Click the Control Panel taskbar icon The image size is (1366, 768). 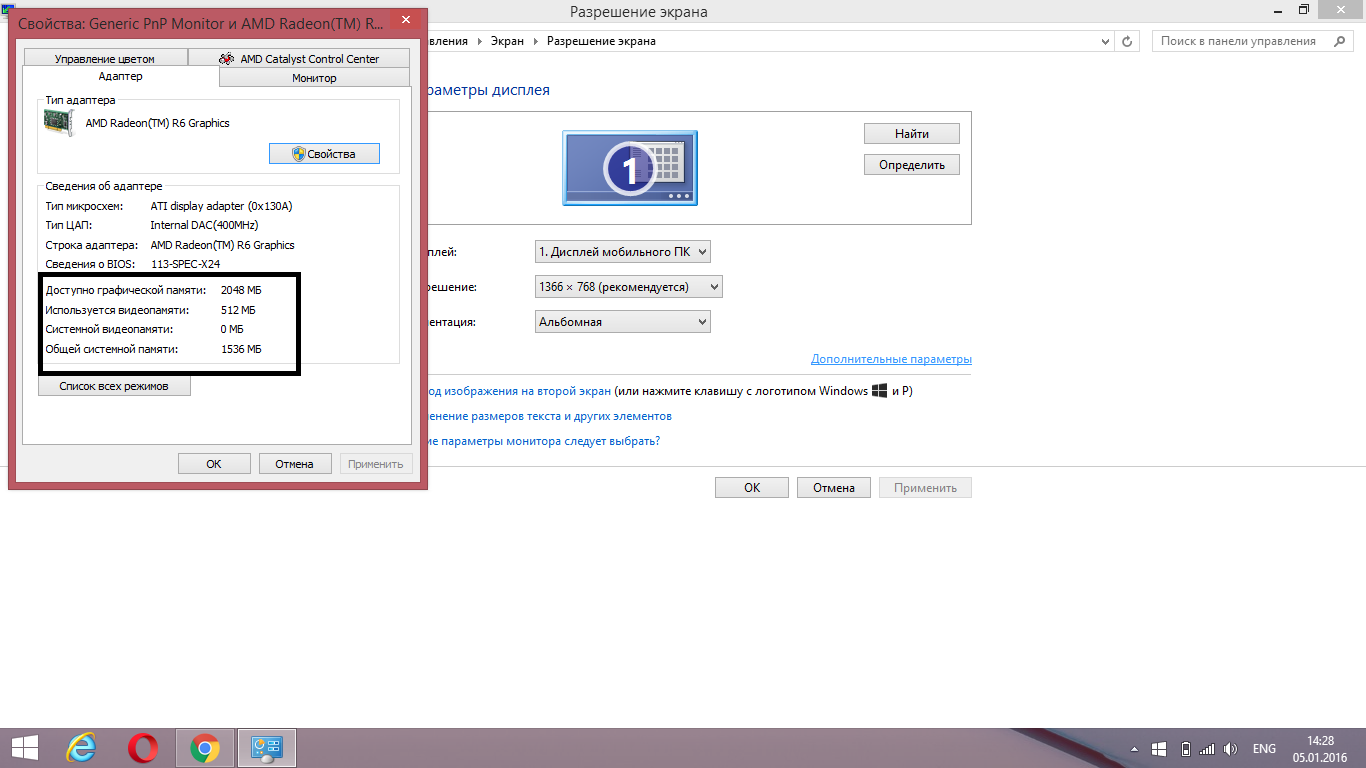pos(267,748)
